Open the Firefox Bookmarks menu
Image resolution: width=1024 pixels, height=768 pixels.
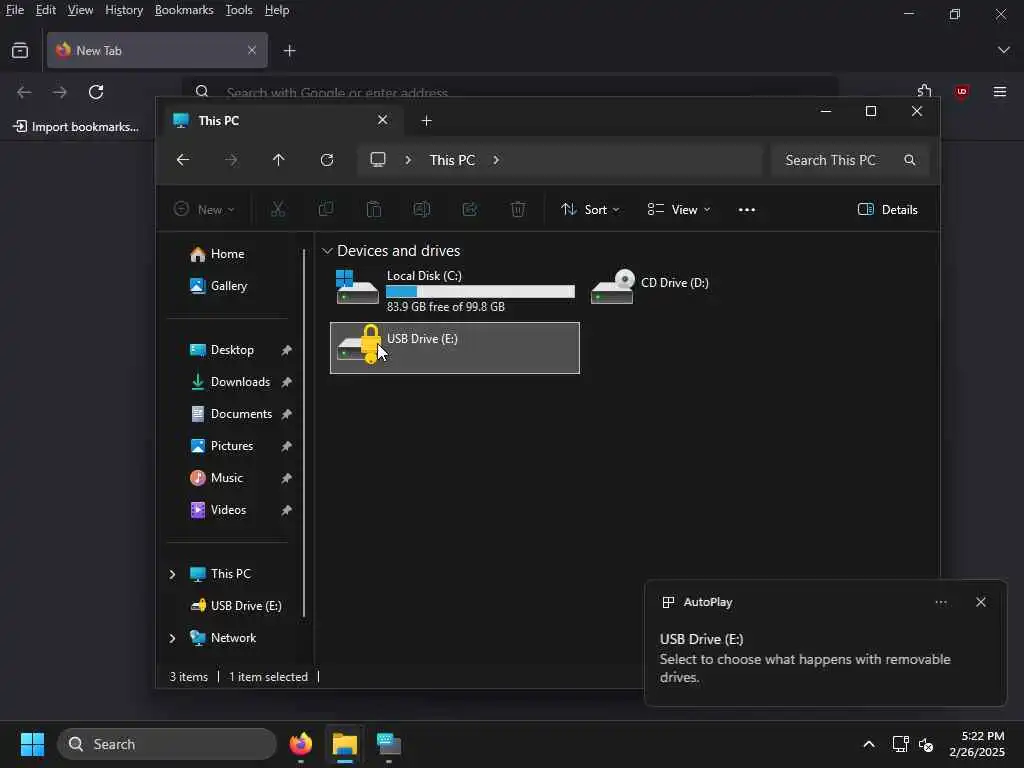pos(184,10)
